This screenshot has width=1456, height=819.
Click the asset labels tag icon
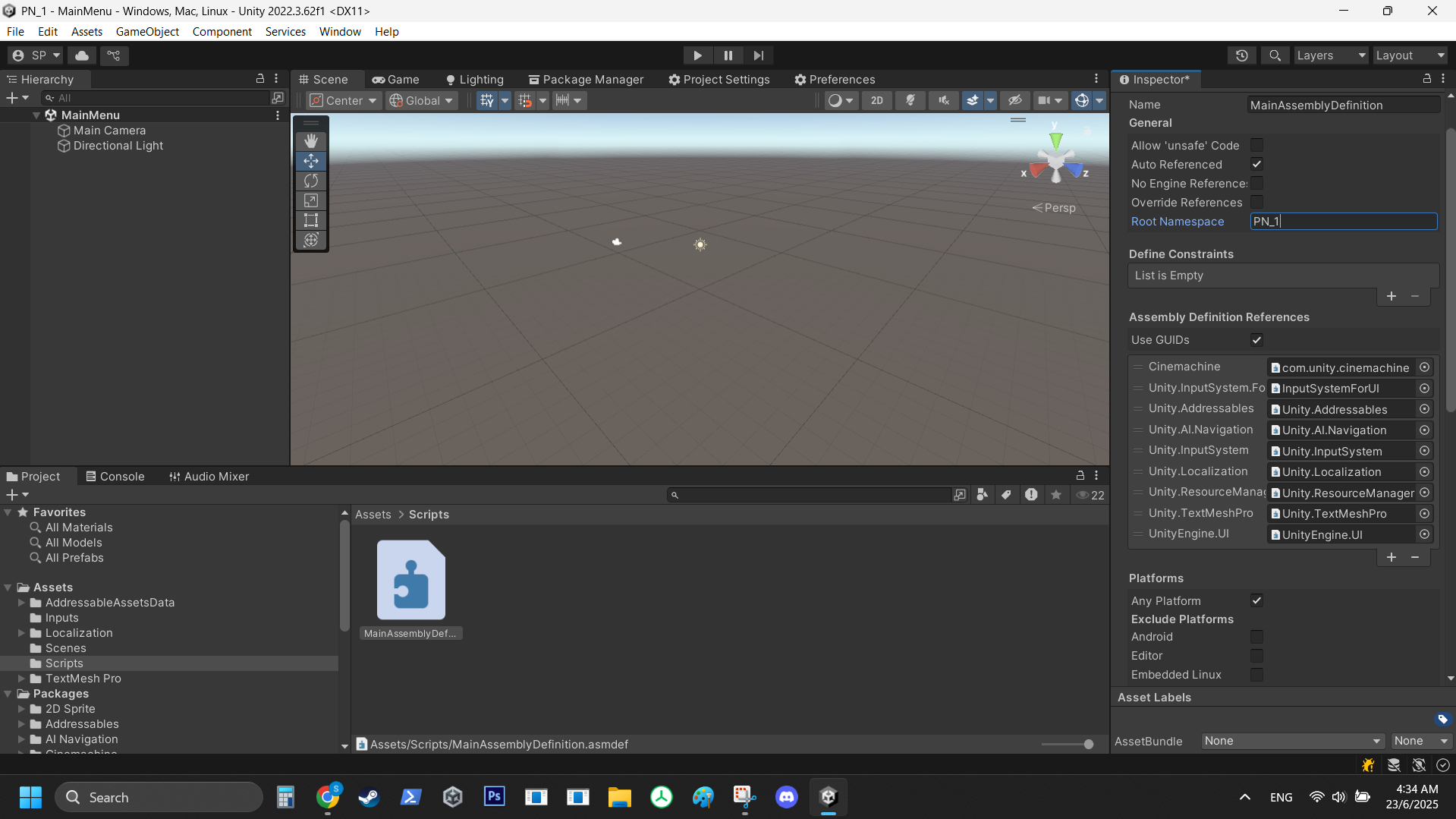coord(1442,719)
